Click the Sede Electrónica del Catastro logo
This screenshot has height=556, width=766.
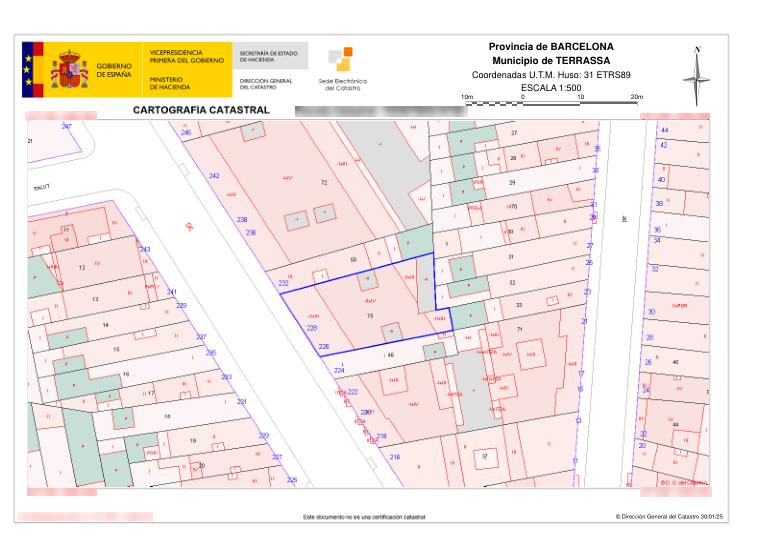tap(340, 69)
